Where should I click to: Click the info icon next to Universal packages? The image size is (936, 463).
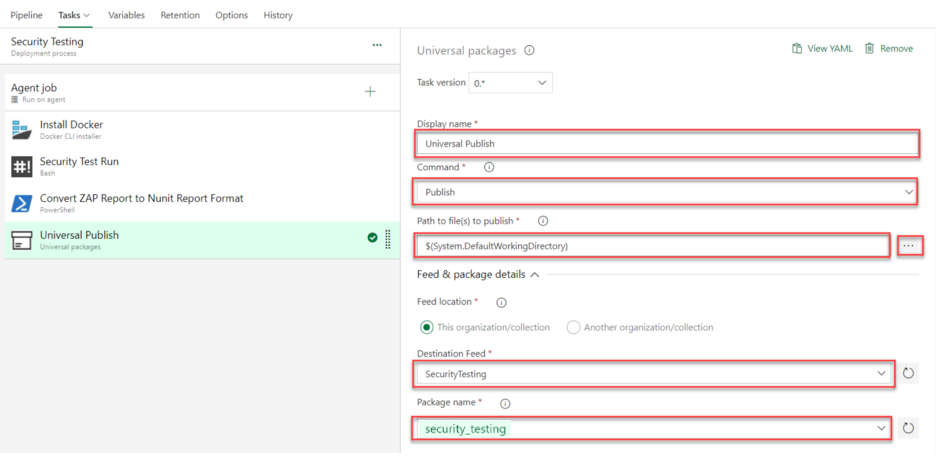[x=529, y=50]
